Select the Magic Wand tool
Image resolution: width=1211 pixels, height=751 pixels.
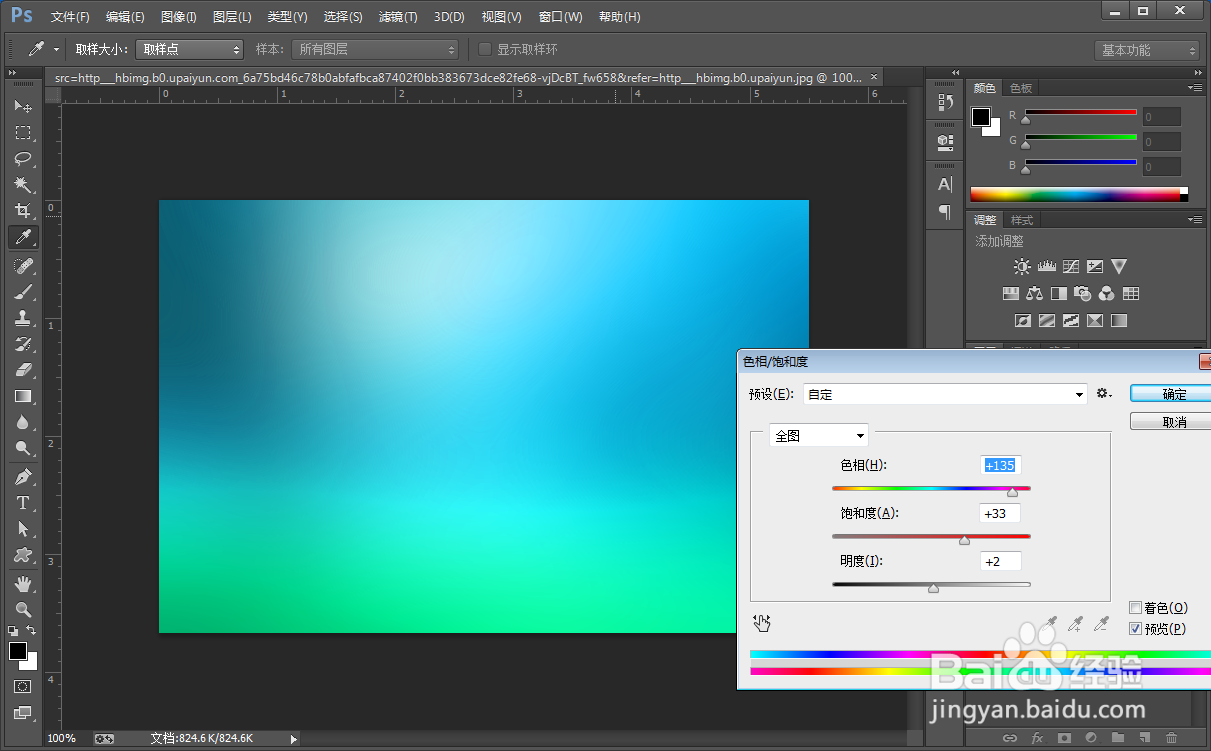23,185
